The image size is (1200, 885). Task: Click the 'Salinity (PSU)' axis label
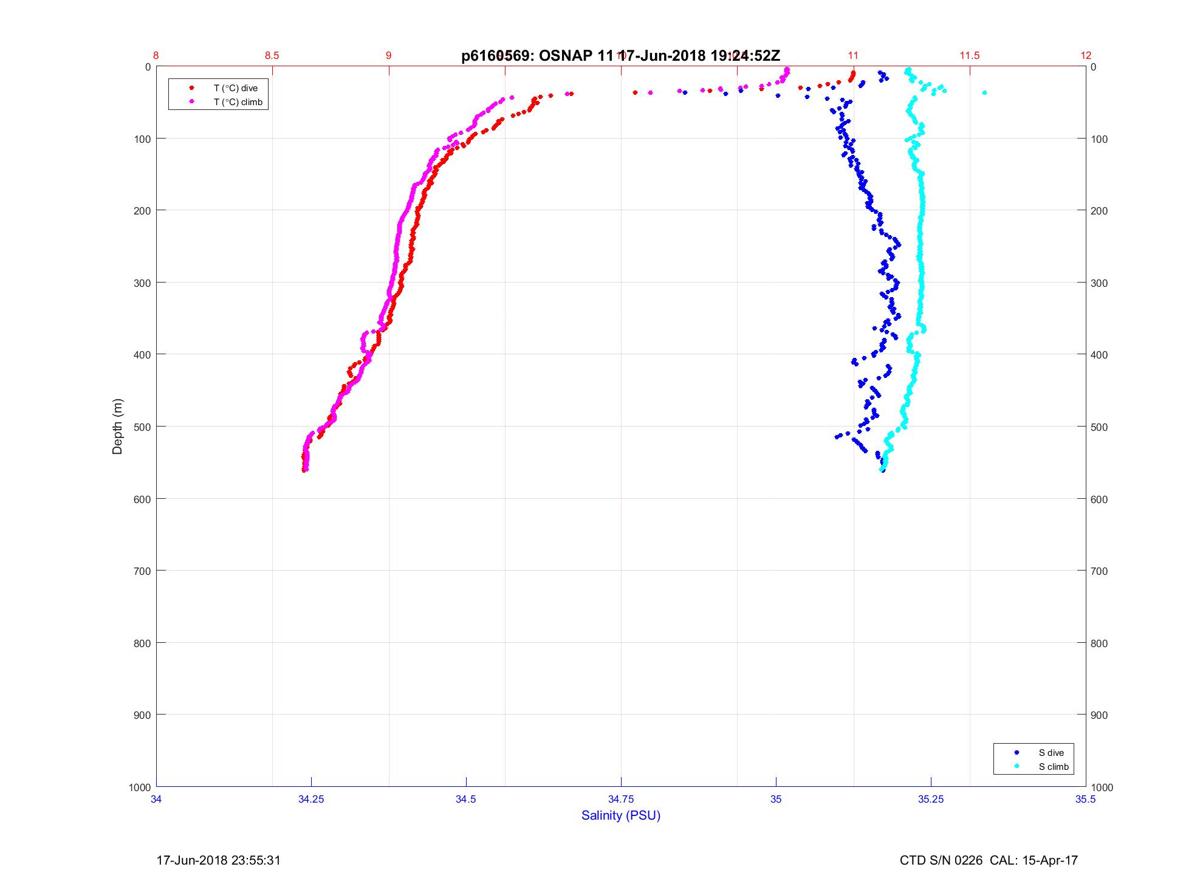pos(621,816)
